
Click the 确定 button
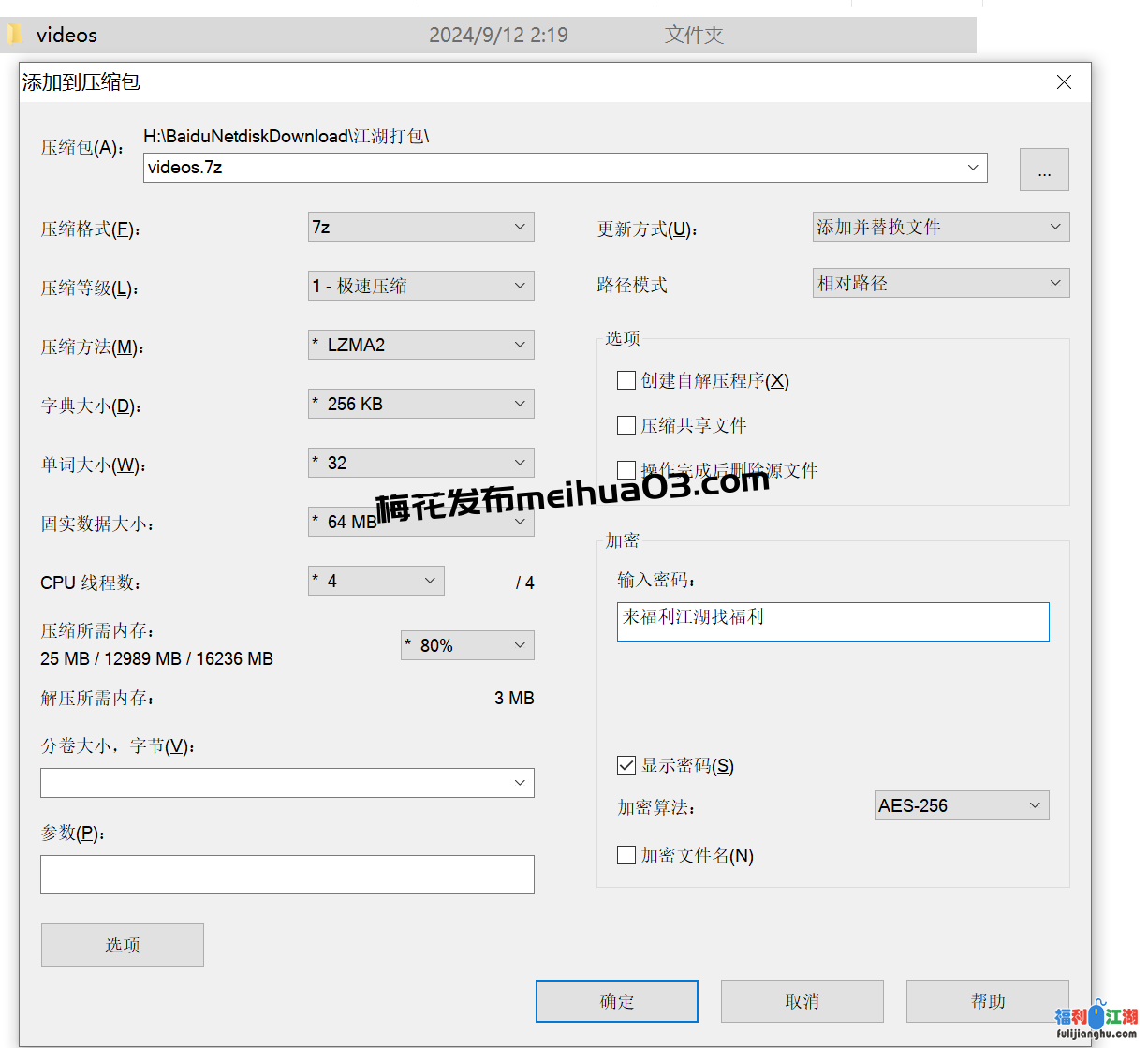[x=617, y=1001]
